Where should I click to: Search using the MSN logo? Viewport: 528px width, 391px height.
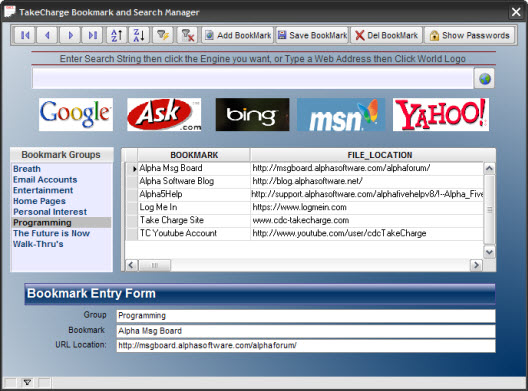pos(341,115)
